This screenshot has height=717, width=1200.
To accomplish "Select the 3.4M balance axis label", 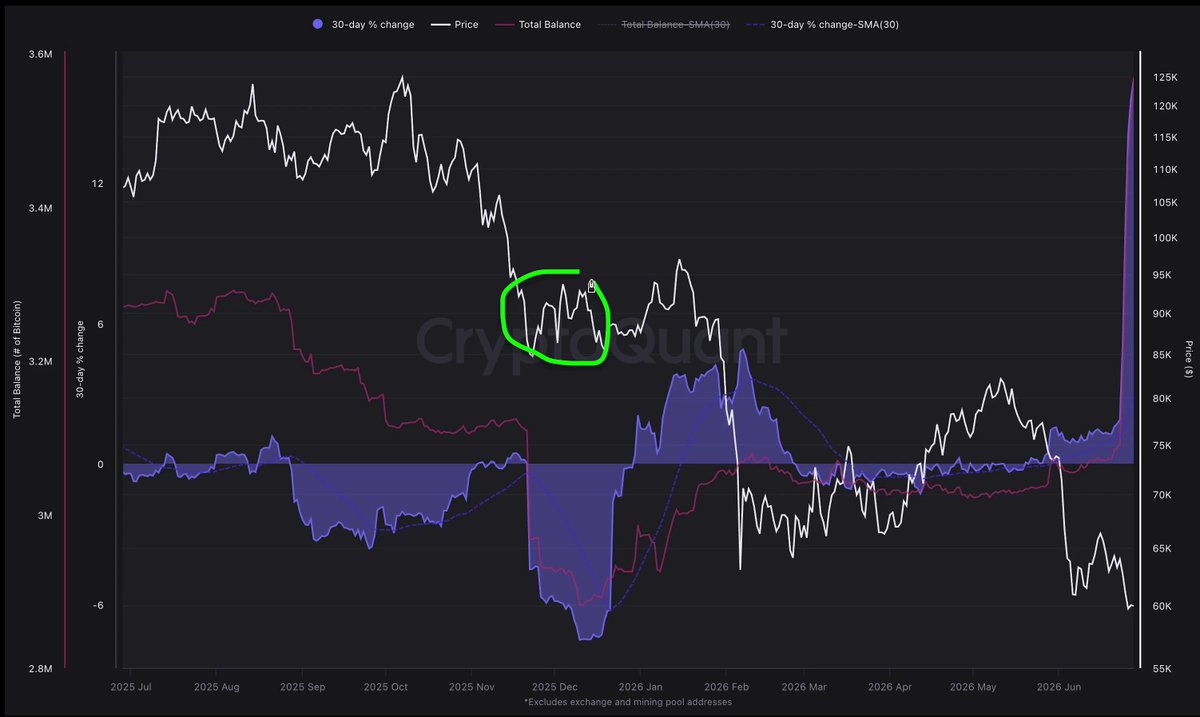I will click(40, 208).
